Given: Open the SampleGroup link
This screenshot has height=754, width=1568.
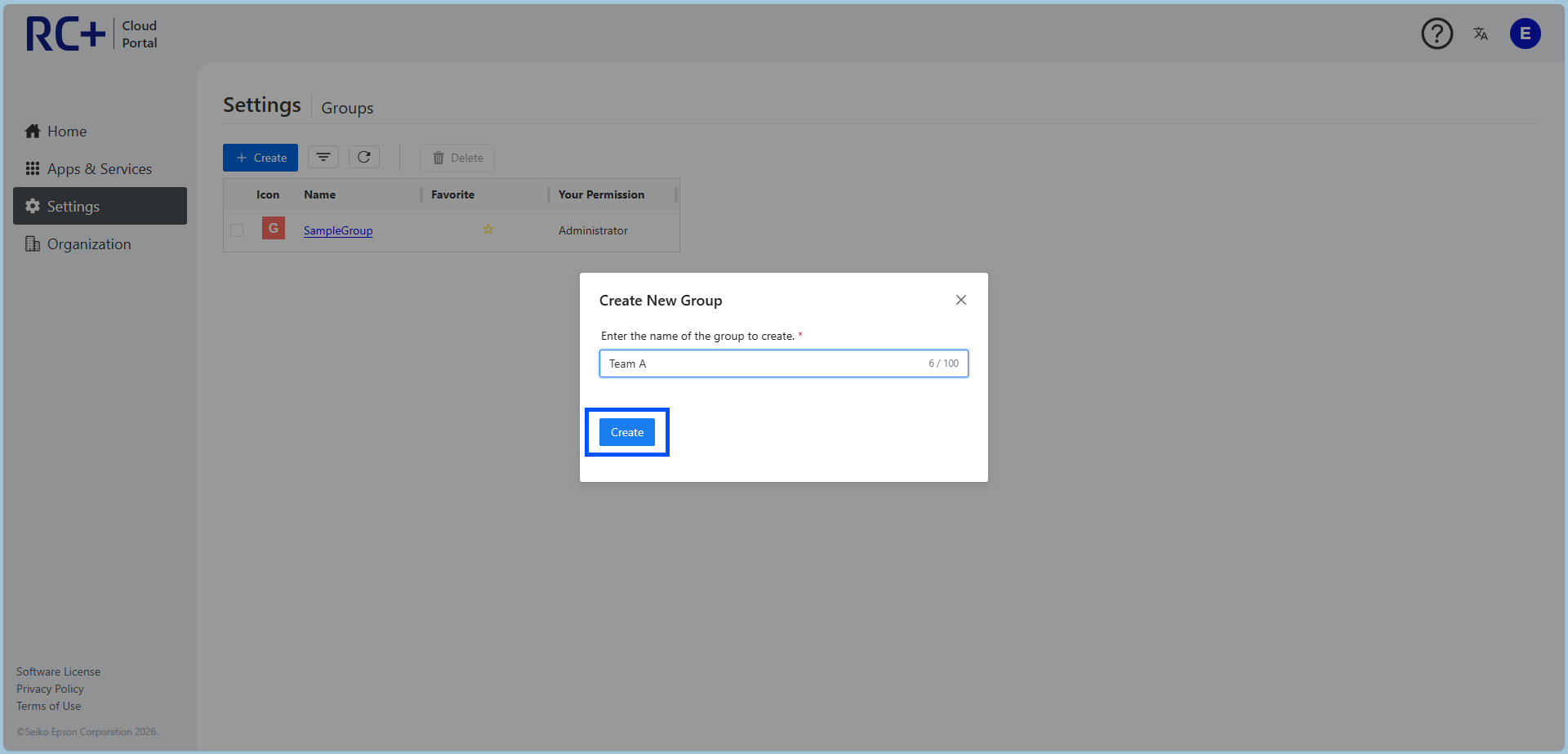Looking at the screenshot, I should (338, 230).
